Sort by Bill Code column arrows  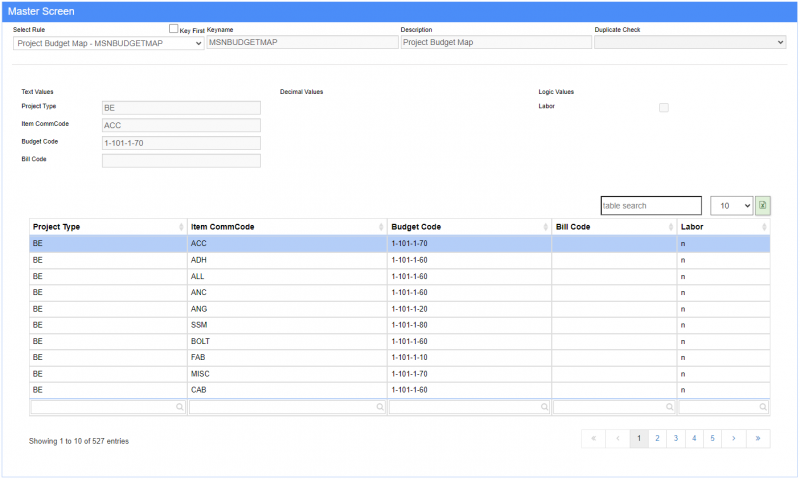(x=671, y=227)
